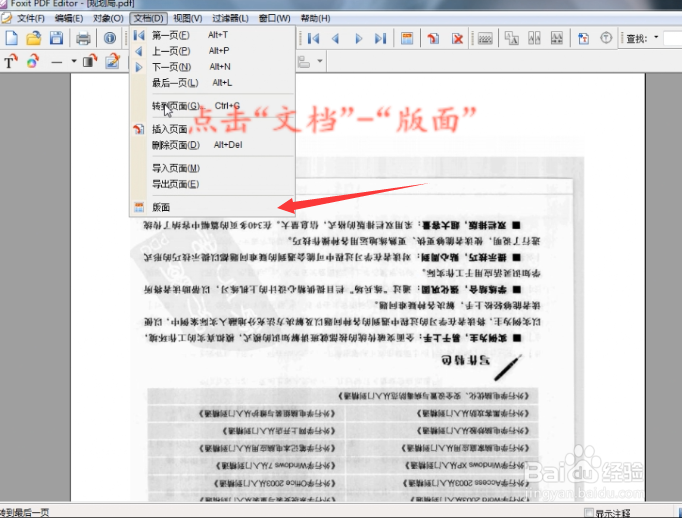Click the app icon on the menu bar
Screen dimensions: 682x518
pyautogui.click(x=6, y=18)
